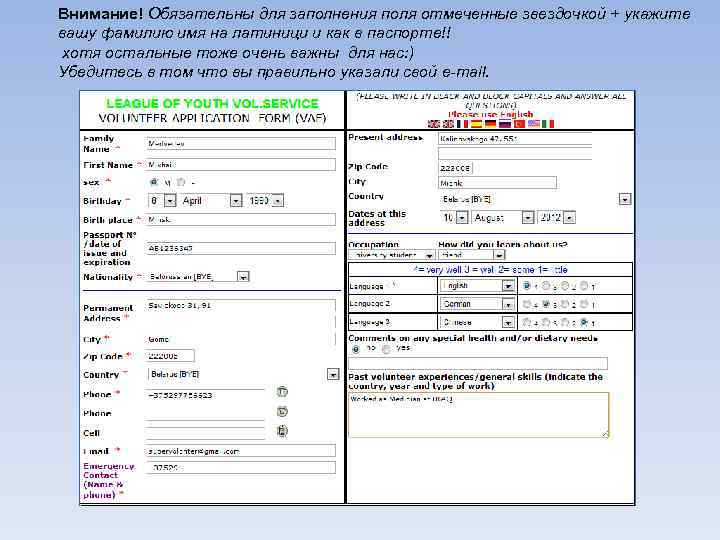The width and height of the screenshot is (720, 540).
Task: Open the Birthday day dropdown
Action: pyautogui.click(x=170, y=201)
